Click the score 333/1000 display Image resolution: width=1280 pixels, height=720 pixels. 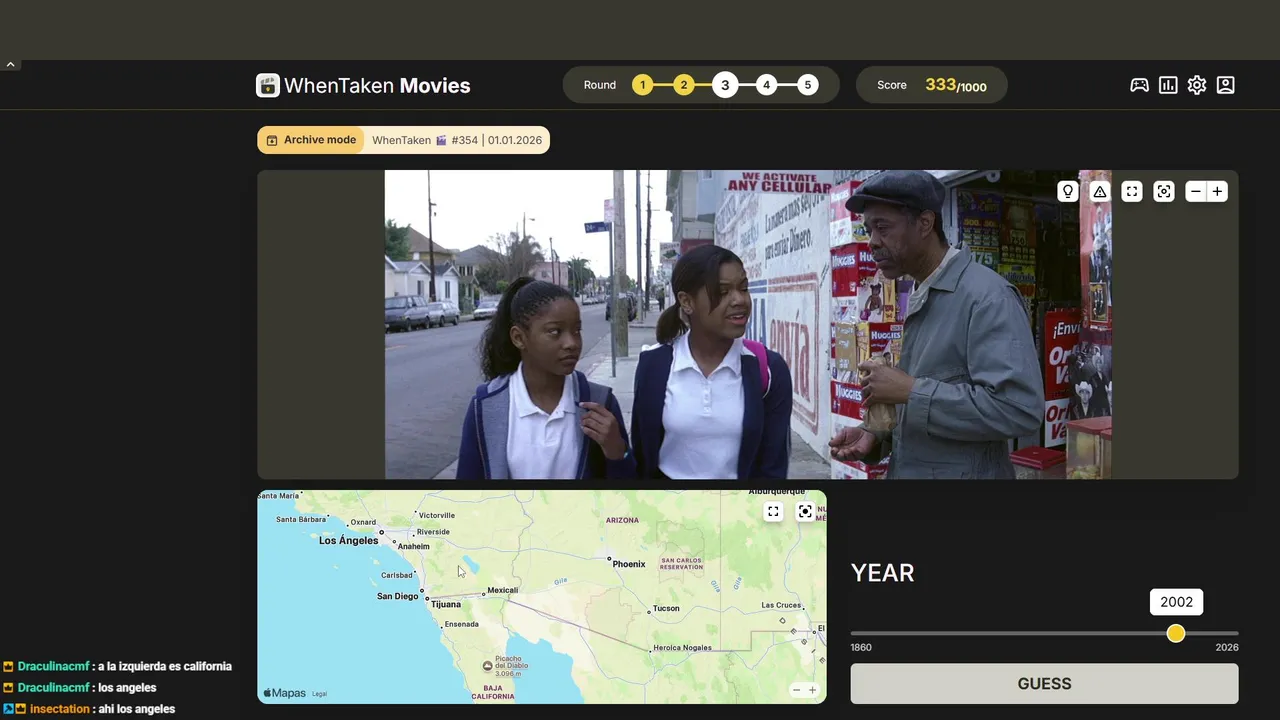point(956,85)
